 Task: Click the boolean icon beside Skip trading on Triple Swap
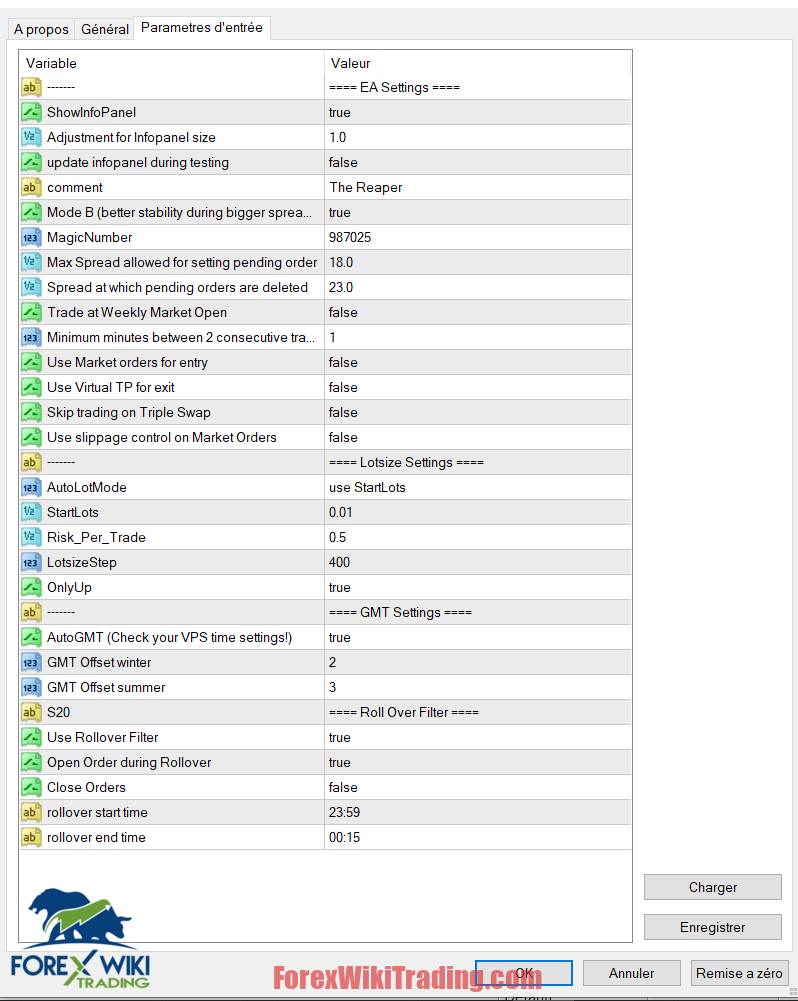(x=31, y=412)
